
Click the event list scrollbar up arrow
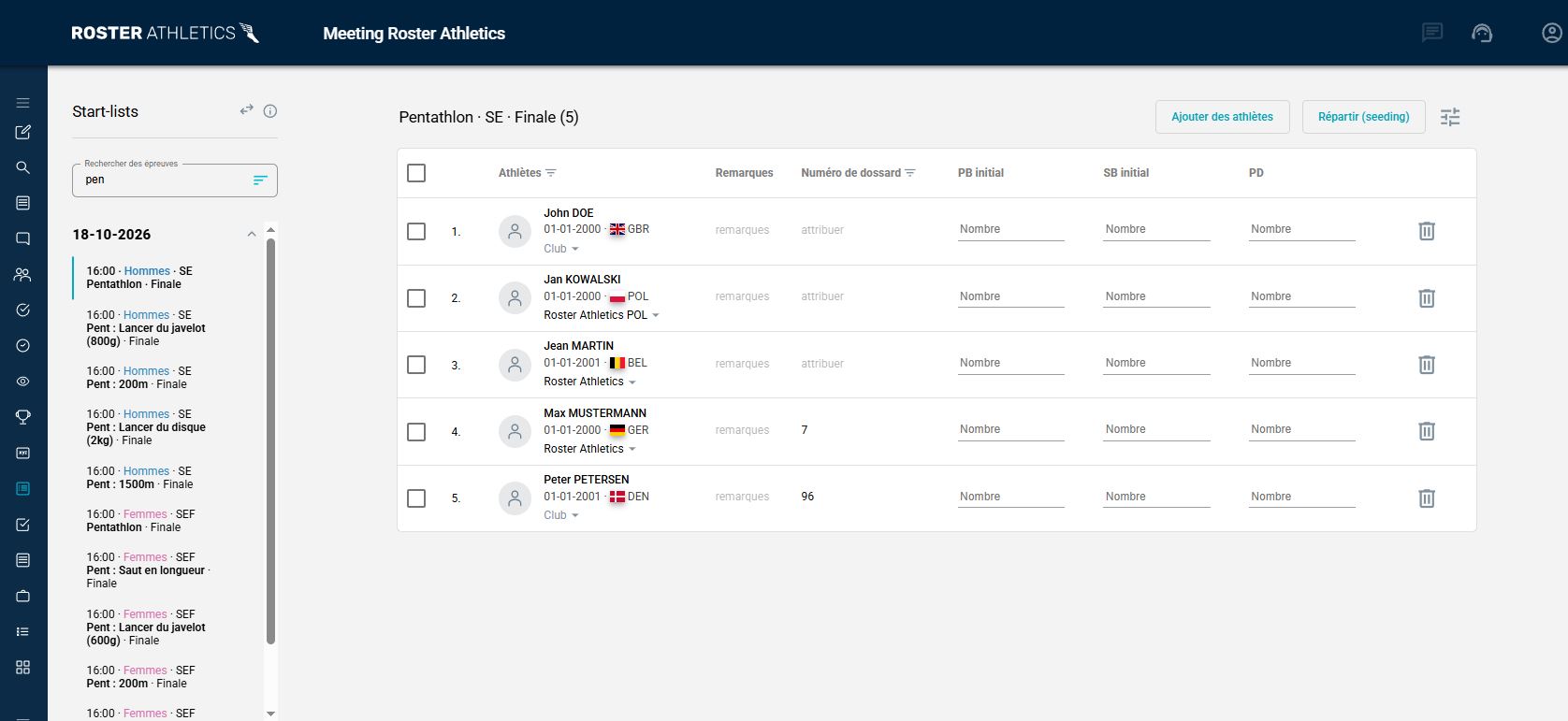point(270,229)
